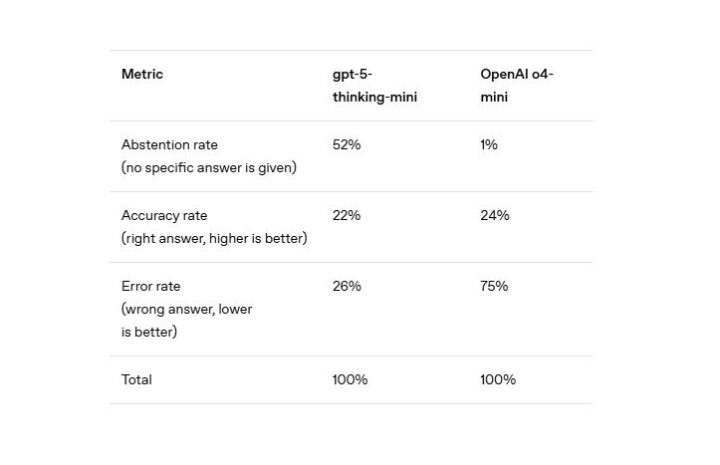720x465 pixels.
Task: Click the 100% total for OpenAI o4-mini
Action: click(x=498, y=380)
